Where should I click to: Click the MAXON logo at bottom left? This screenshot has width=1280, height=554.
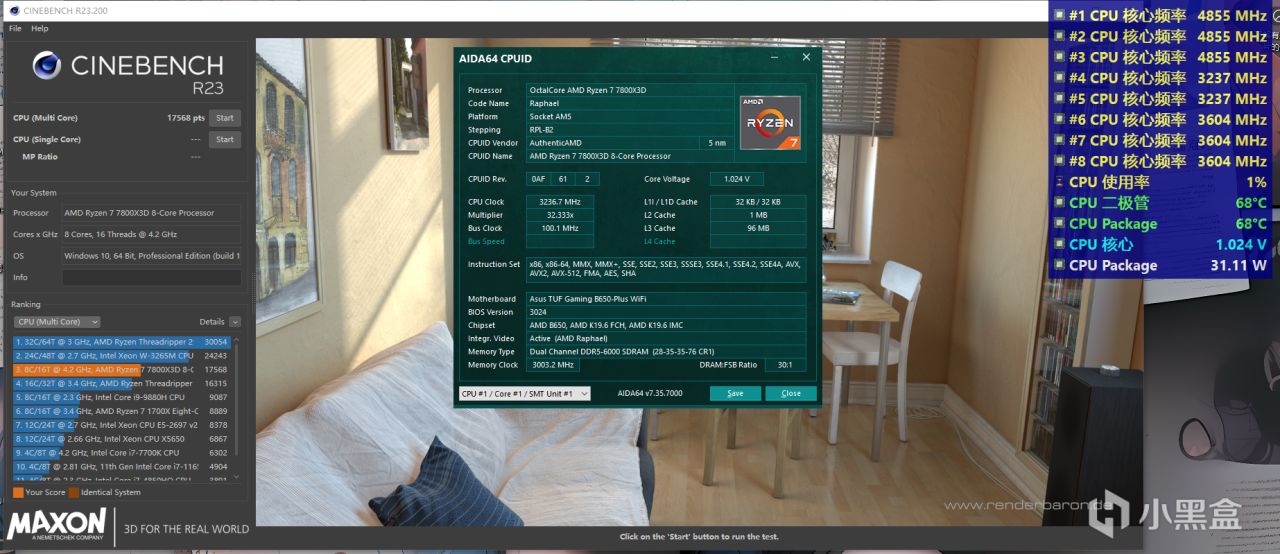coord(56,523)
